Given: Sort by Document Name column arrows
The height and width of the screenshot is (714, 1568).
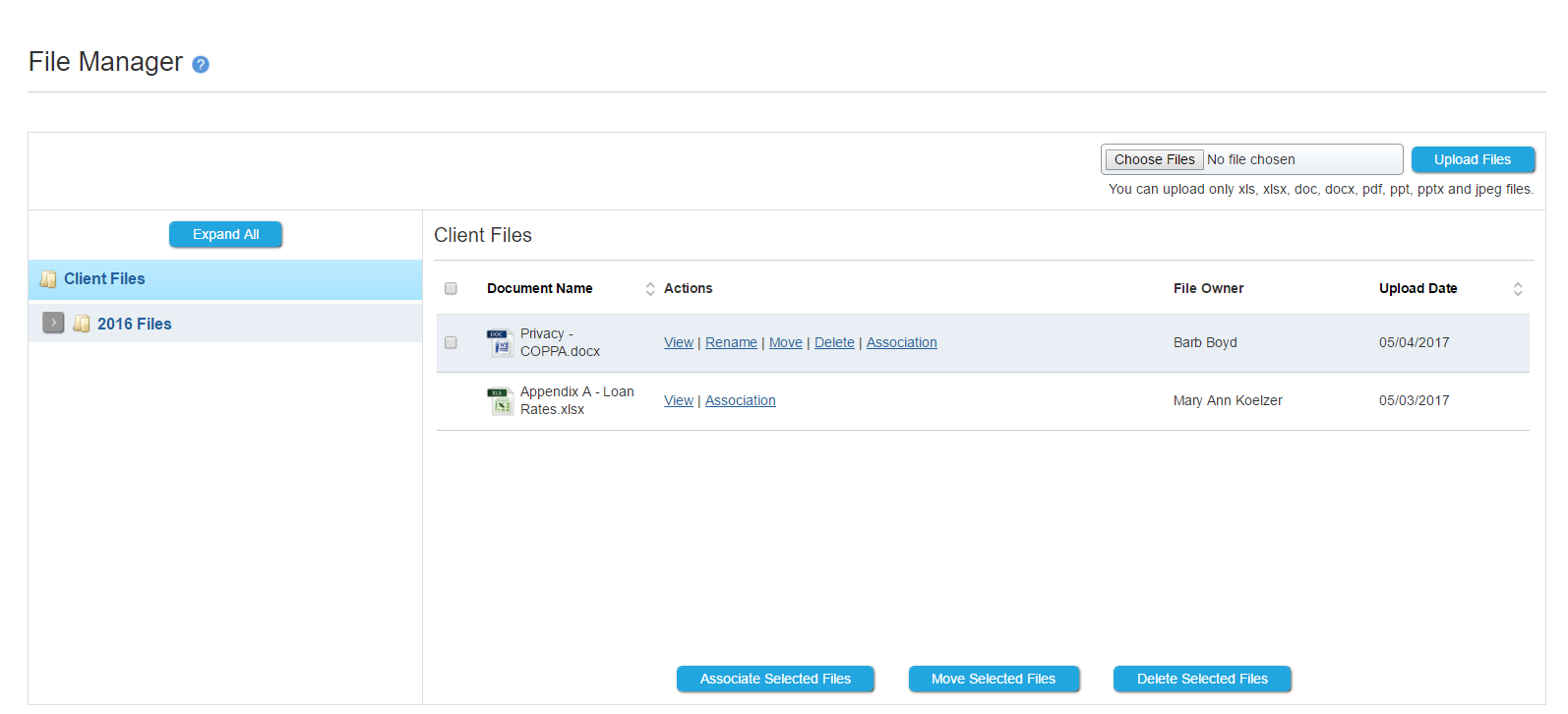Looking at the screenshot, I should [x=650, y=288].
